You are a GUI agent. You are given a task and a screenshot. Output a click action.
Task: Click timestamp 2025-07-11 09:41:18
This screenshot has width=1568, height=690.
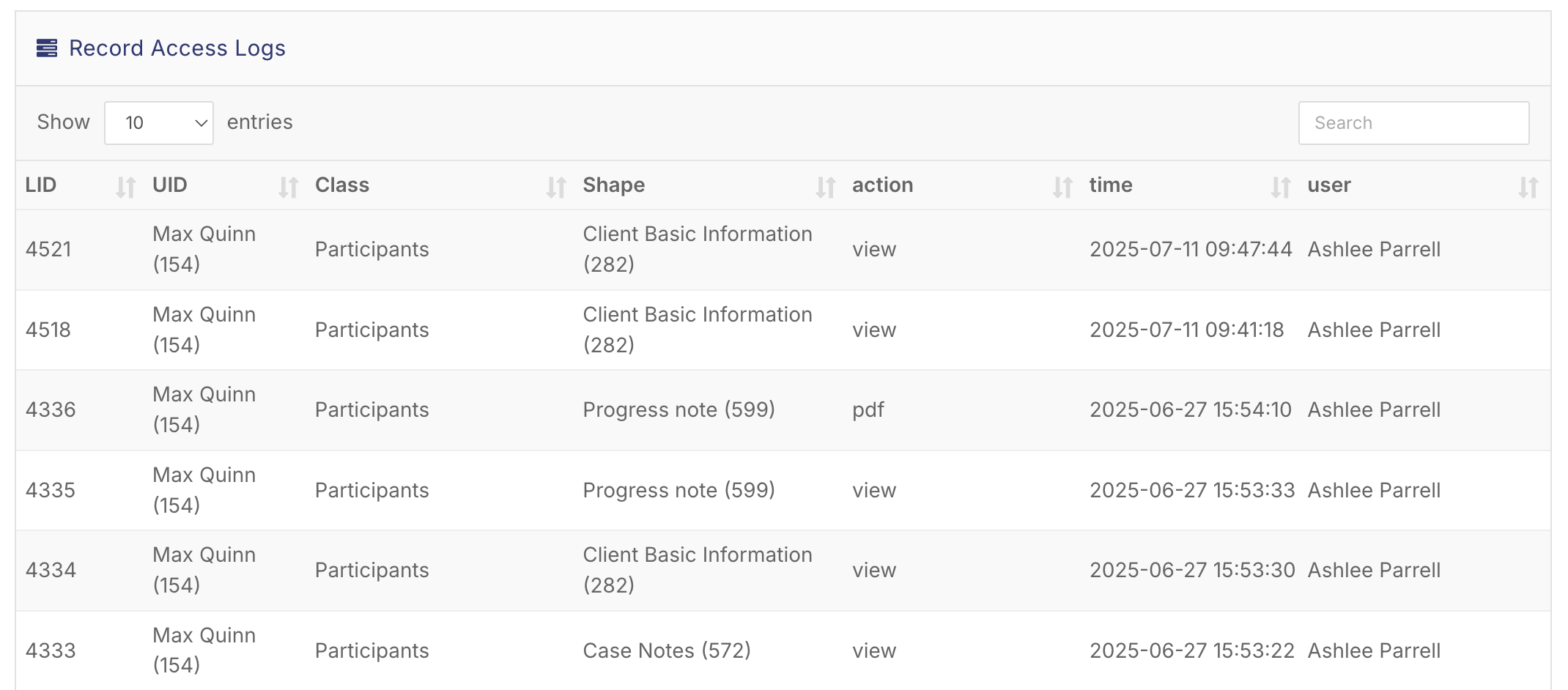[1187, 330]
